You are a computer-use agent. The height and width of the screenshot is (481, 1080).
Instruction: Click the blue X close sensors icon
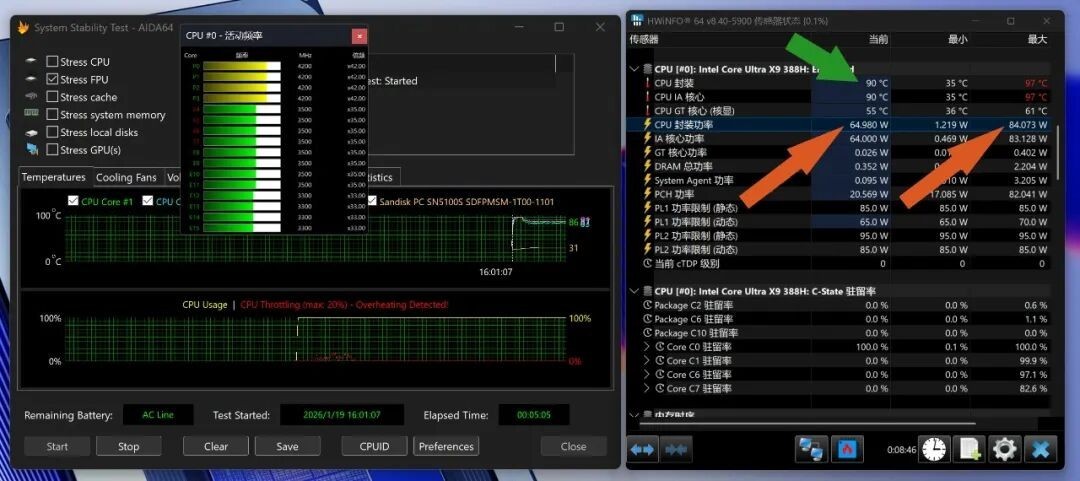pos(1040,449)
